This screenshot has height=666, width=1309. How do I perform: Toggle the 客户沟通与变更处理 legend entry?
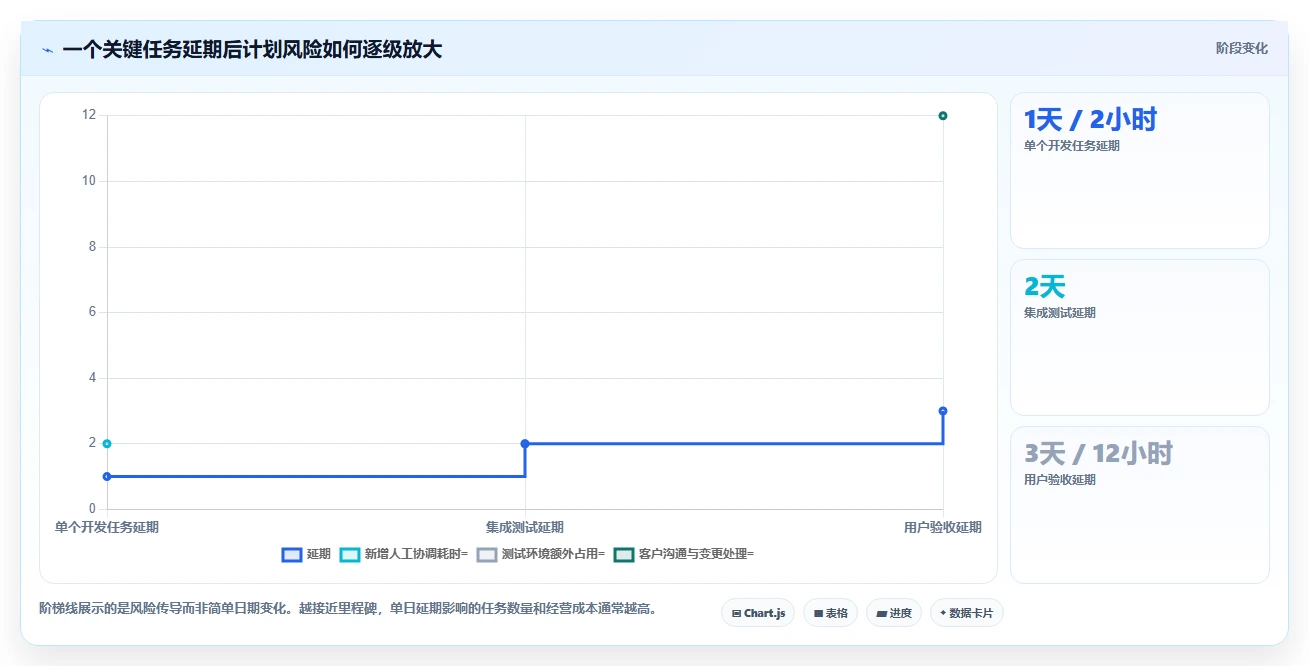pos(684,554)
